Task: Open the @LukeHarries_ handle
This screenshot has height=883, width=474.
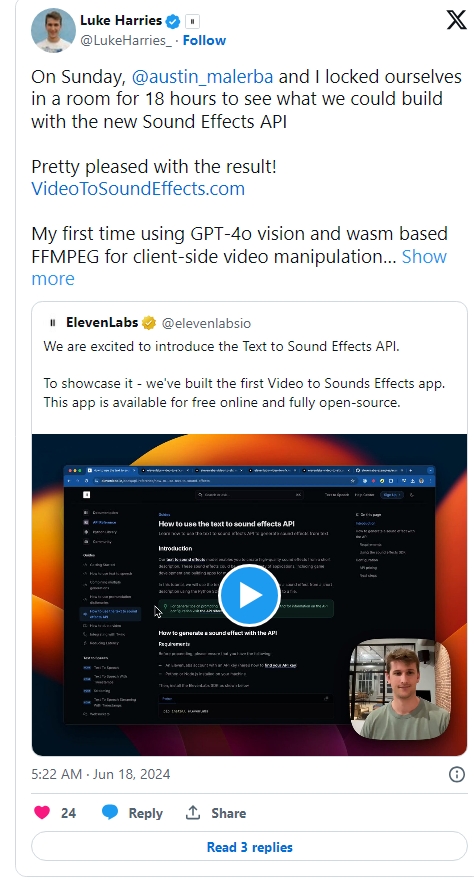Action: coord(126,41)
